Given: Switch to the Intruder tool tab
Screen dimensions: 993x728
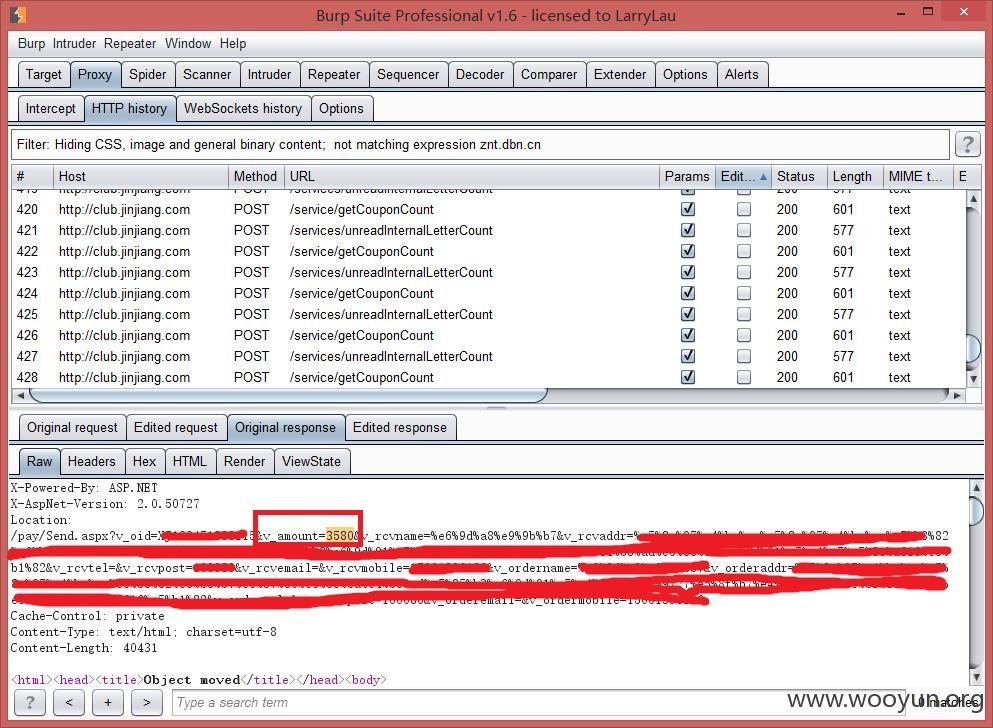Looking at the screenshot, I should click(269, 75).
